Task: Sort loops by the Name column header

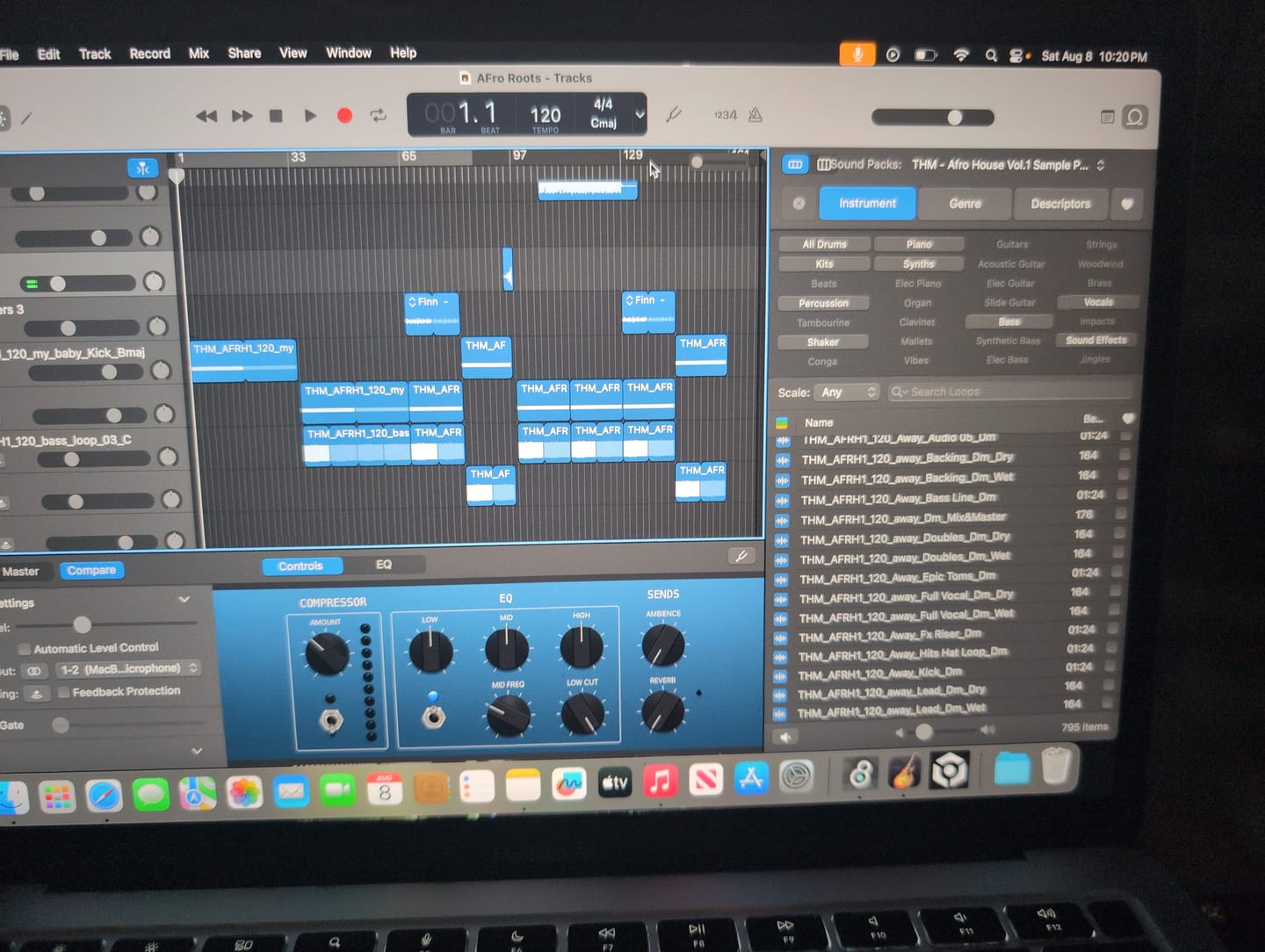Action: pyautogui.click(x=819, y=422)
